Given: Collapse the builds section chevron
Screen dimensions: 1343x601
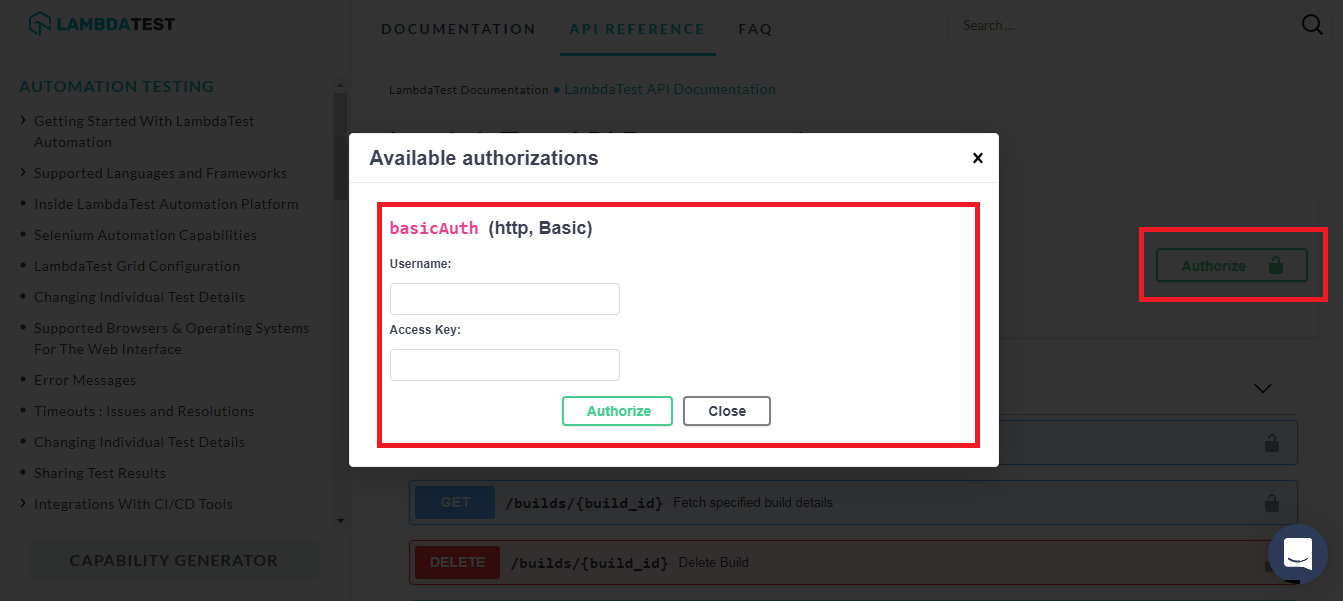Looking at the screenshot, I should pyautogui.click(x=1262, y=388).
